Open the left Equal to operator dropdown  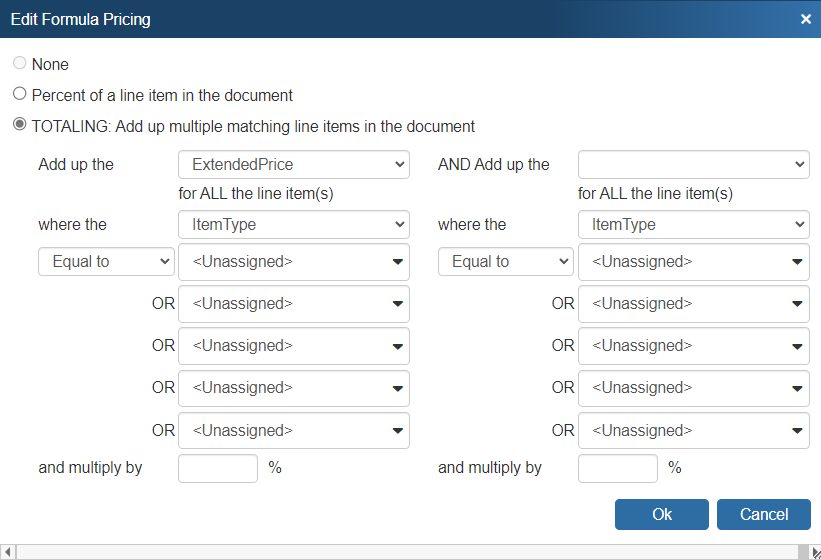tap(106, 262)
